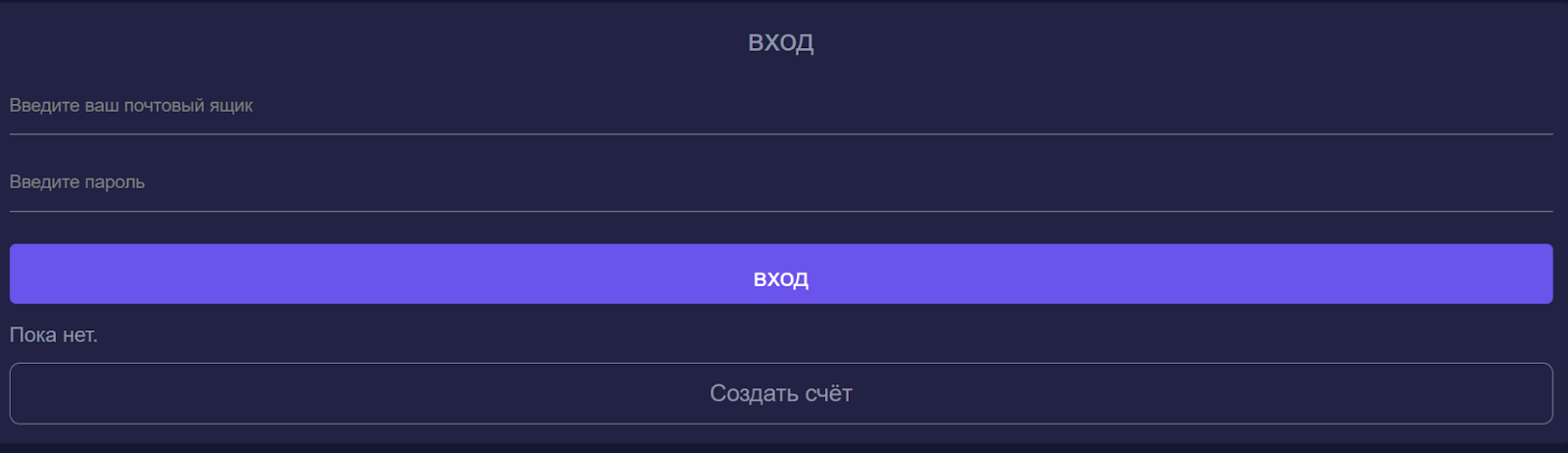Go to registration with Создать счёт
Image resolution: width=1568 pixels, height=453 pixels.
pos(780,393)
